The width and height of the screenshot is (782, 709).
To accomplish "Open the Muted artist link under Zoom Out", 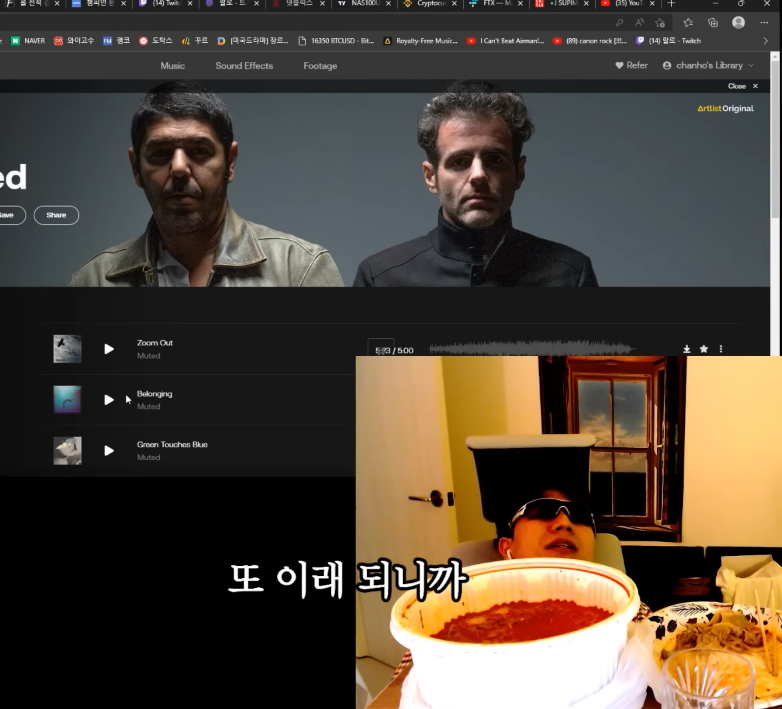I will tap(149, 356).
